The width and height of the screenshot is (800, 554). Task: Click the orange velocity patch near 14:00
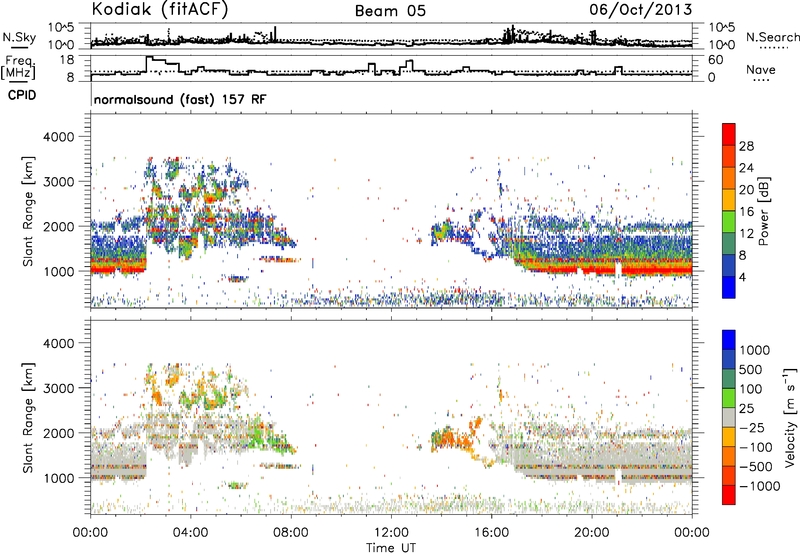449,439
